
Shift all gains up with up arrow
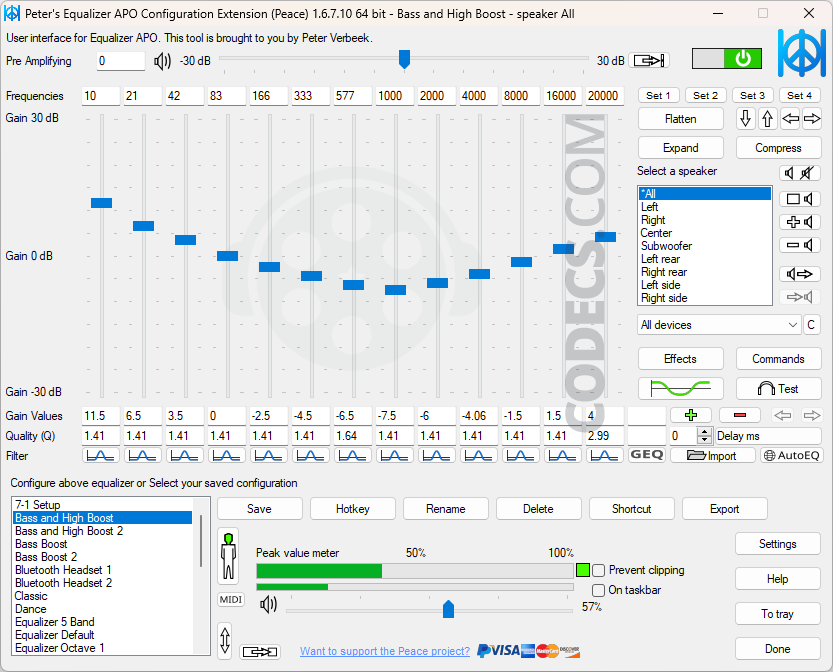tap(767, 118)
